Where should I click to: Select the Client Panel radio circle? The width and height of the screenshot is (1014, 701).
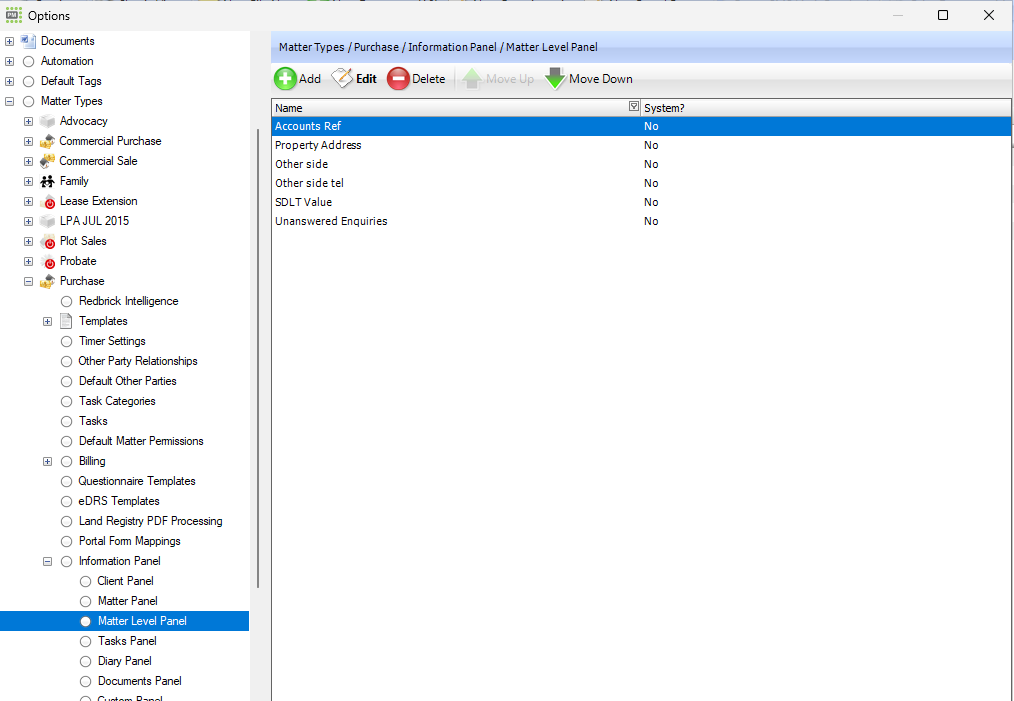click(85, 581)
